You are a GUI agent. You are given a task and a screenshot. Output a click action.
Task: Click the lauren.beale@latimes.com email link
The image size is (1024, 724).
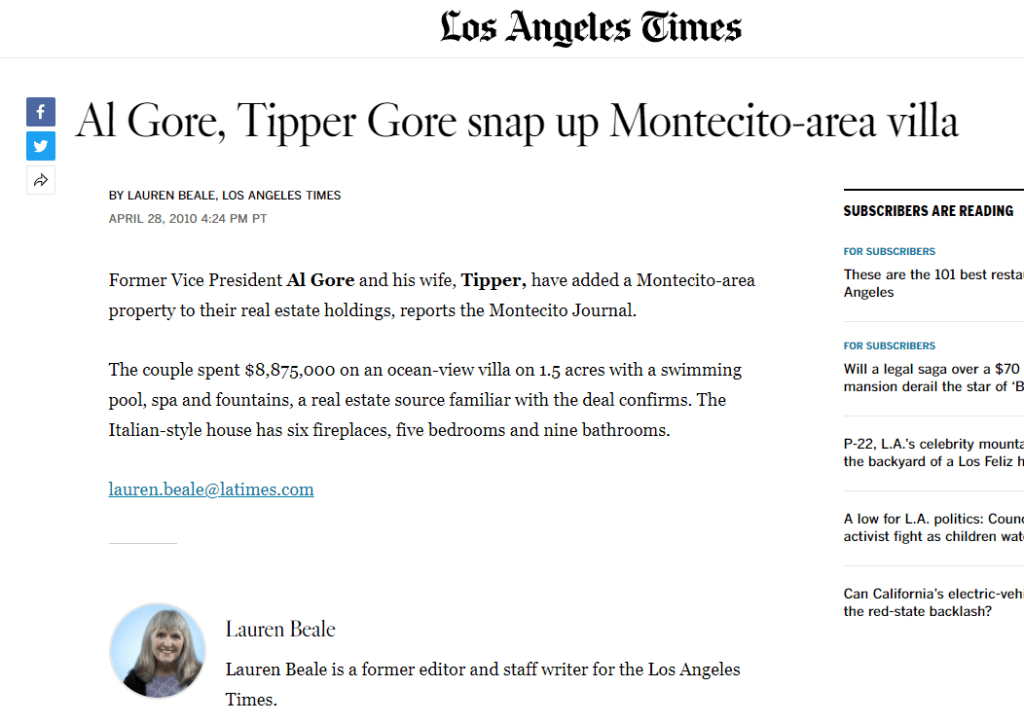211,490
